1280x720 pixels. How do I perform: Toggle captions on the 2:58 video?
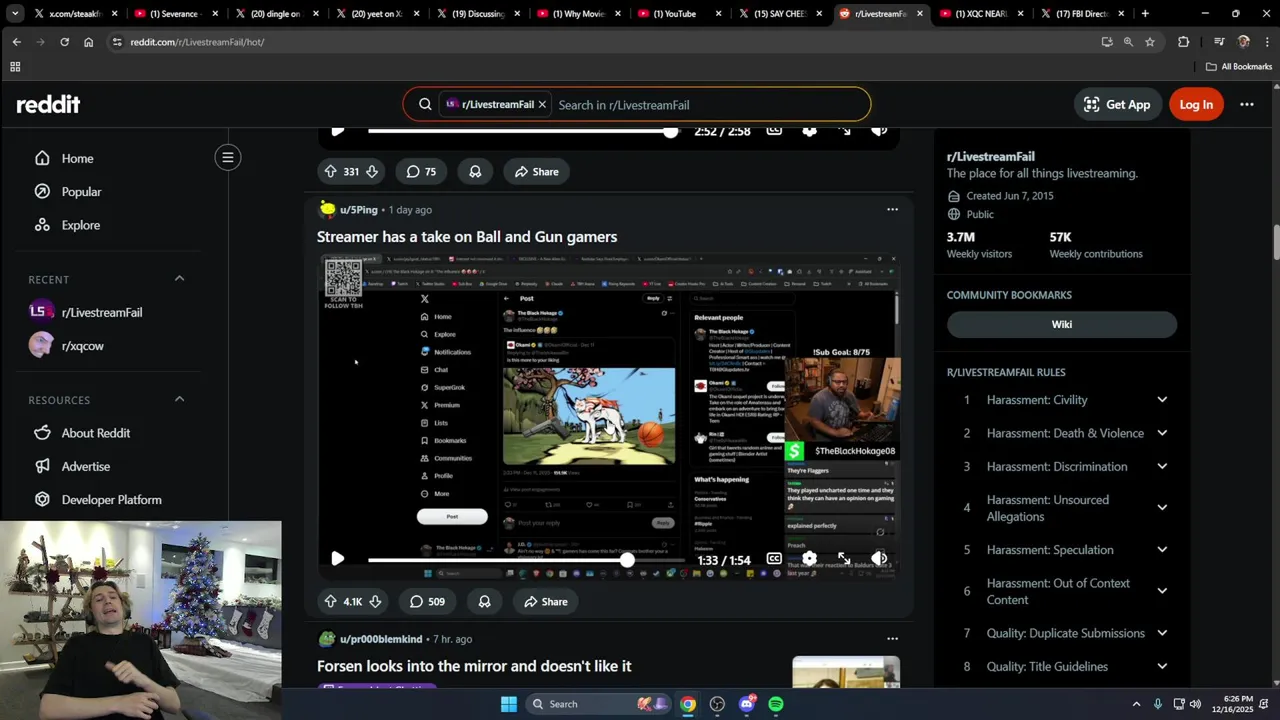pyautogui.click(x=774, y=131)
